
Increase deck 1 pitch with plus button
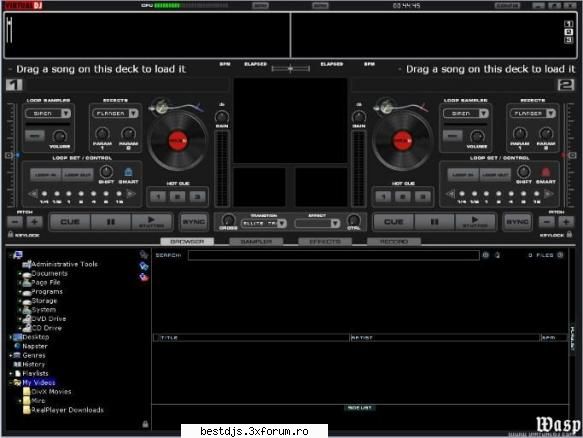(34, 222)
